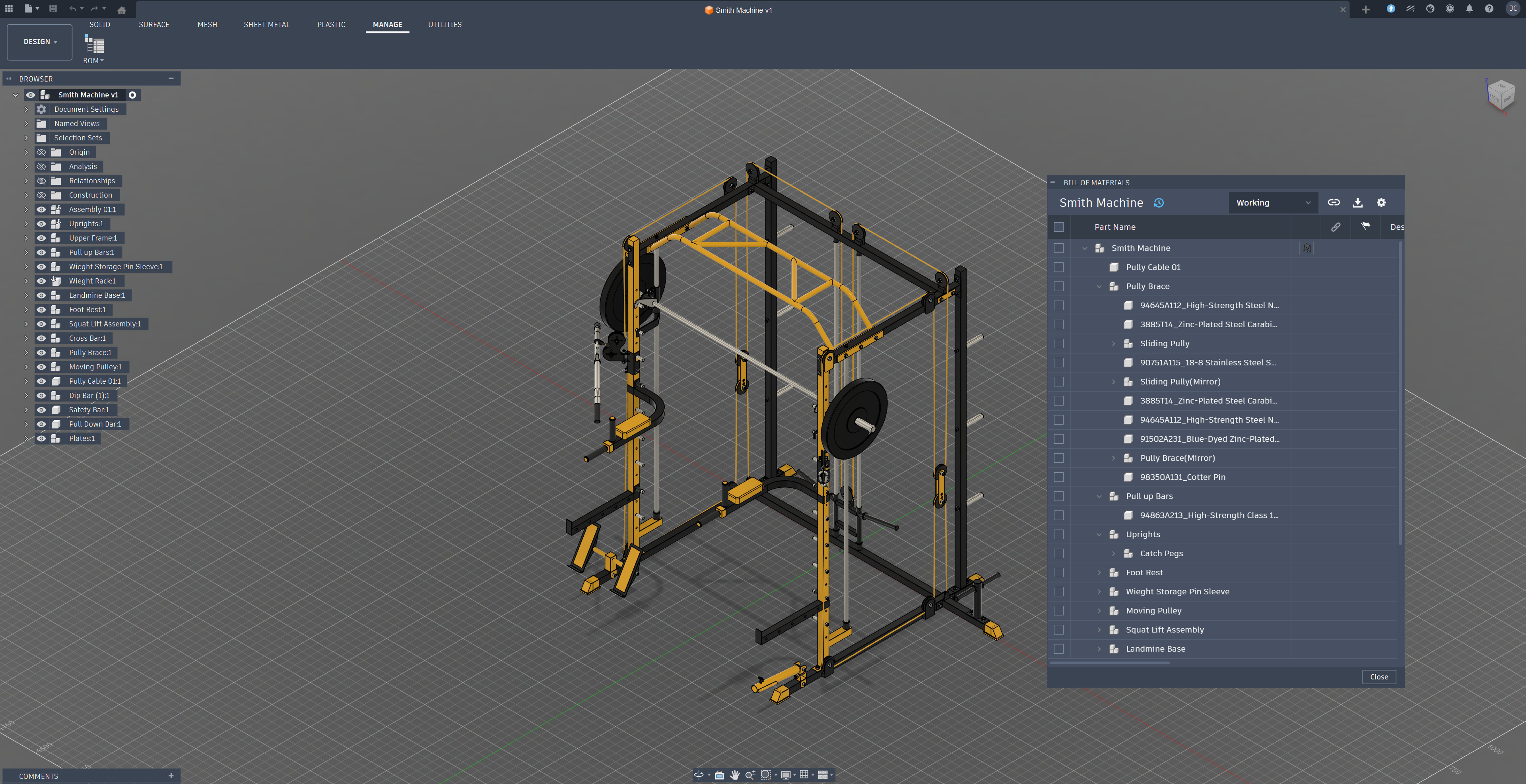Expand the Landmine Base BOM row
The image size is (1526, 784).
1099,649
